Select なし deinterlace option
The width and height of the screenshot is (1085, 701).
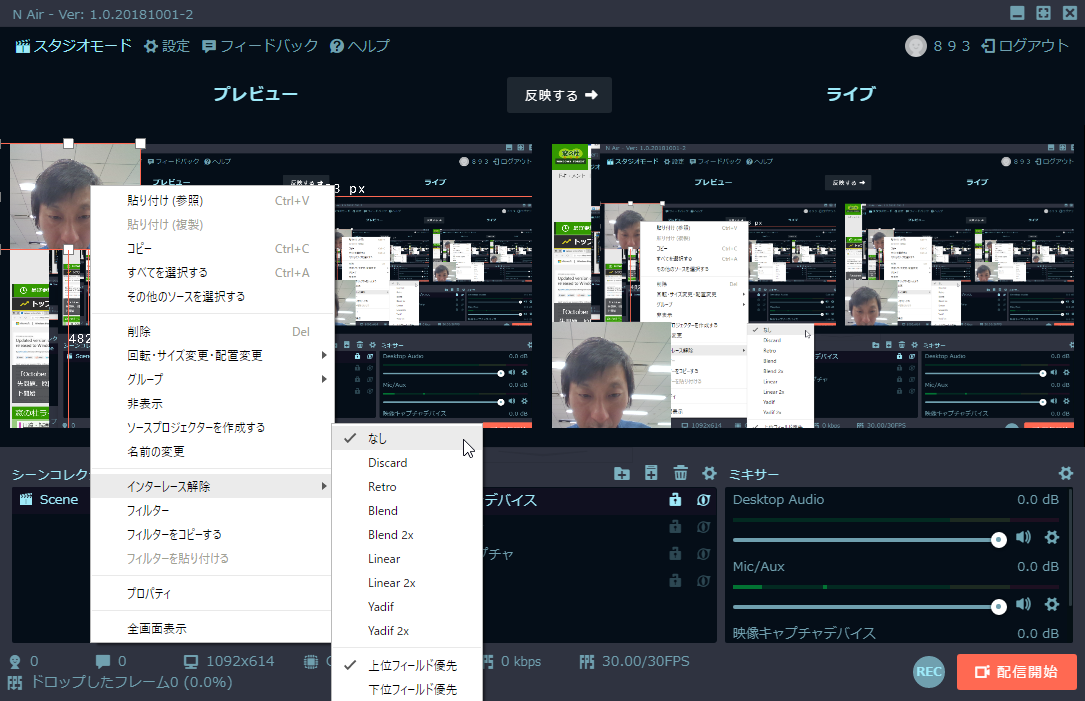pos(407,438)
